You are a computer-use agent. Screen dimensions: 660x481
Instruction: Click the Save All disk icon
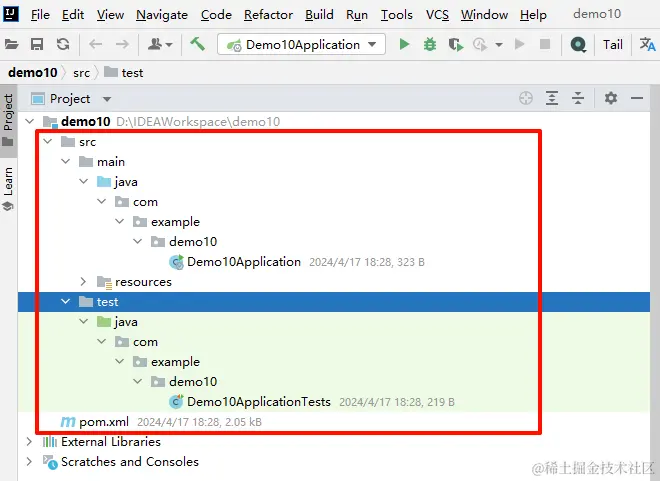[37, 44]
